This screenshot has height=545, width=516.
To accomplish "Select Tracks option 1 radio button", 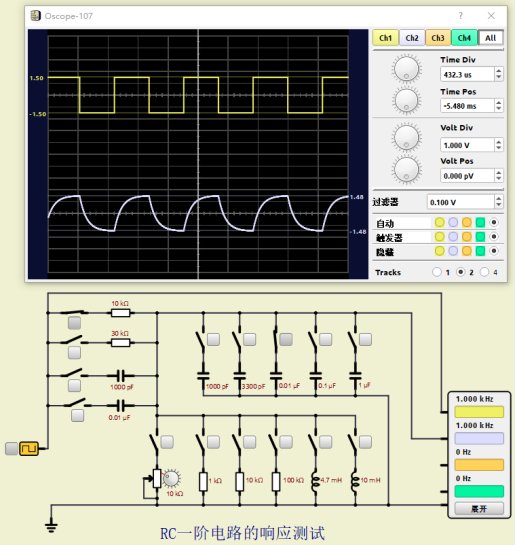I will pyautogui.click(x=436, y=272).
